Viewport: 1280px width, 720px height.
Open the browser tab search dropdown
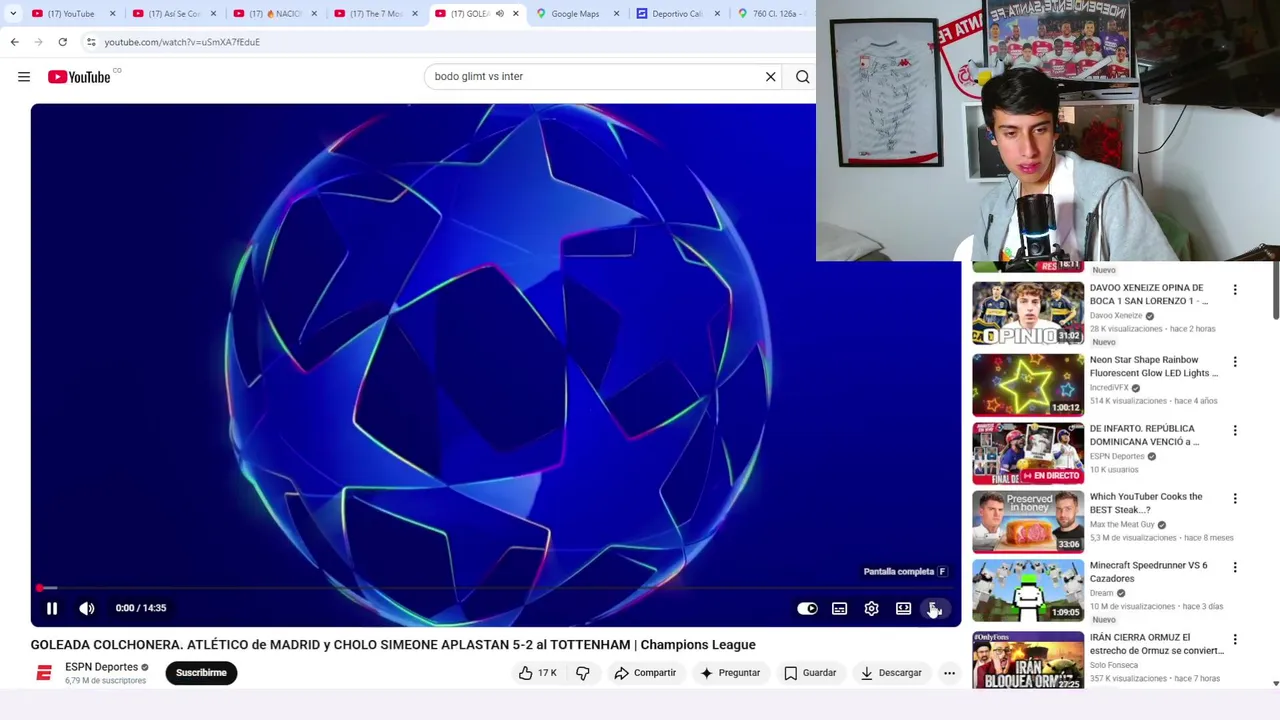click(13, 14)
